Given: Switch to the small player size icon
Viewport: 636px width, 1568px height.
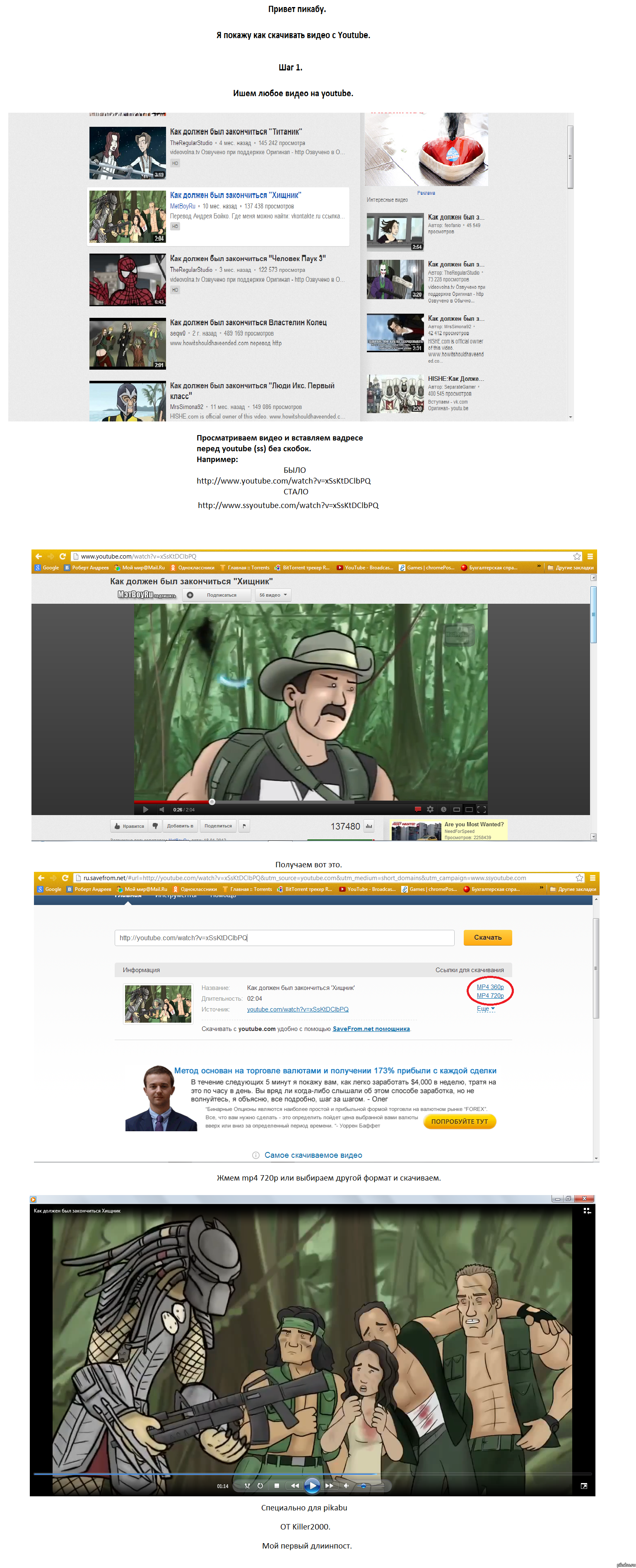Looking at the screenshot, I should (x=457, y=810).
